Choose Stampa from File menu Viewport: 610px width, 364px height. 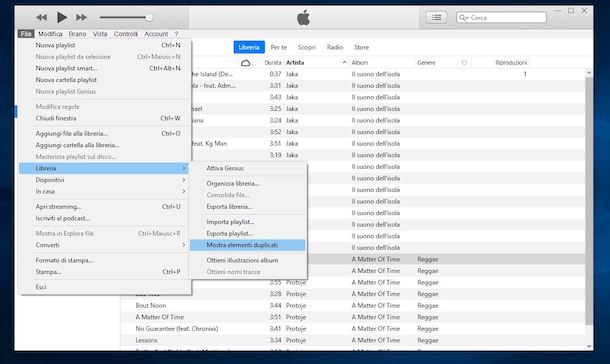[x=105, y=272]
